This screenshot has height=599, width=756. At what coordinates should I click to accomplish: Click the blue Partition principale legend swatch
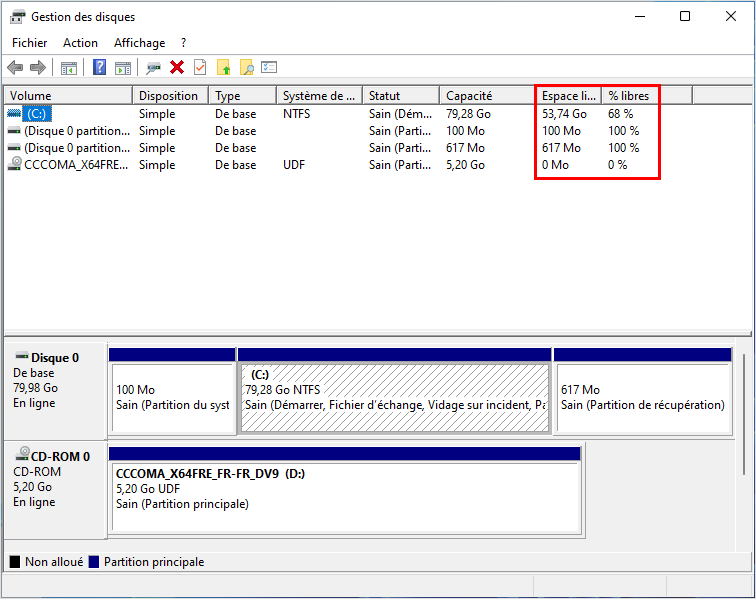tap(94, 562)
